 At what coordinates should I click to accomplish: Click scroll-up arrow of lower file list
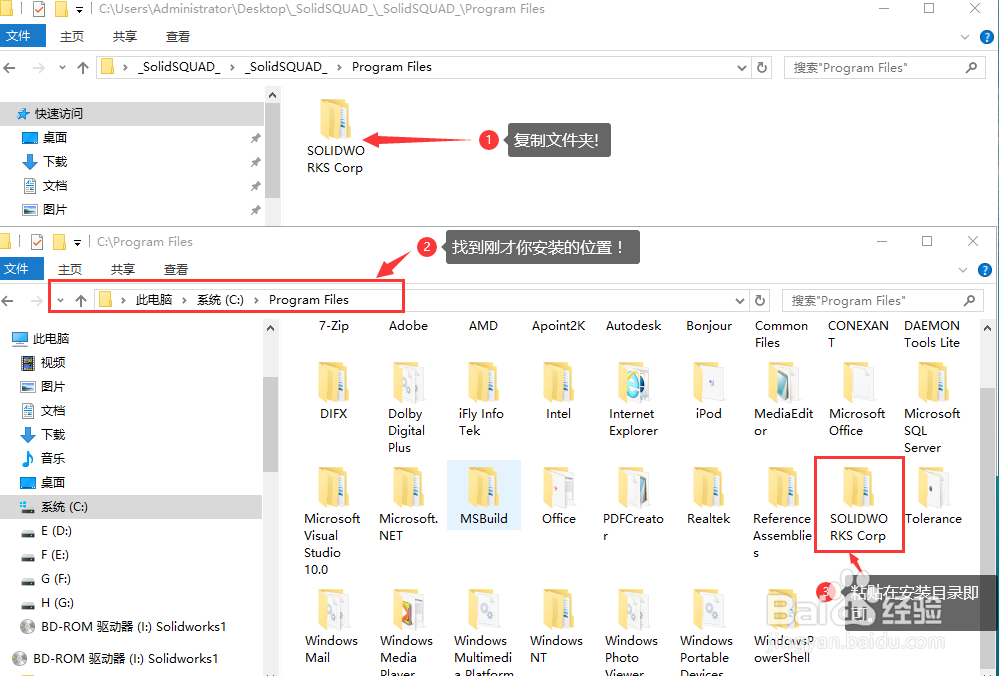(x=988, y=329)
